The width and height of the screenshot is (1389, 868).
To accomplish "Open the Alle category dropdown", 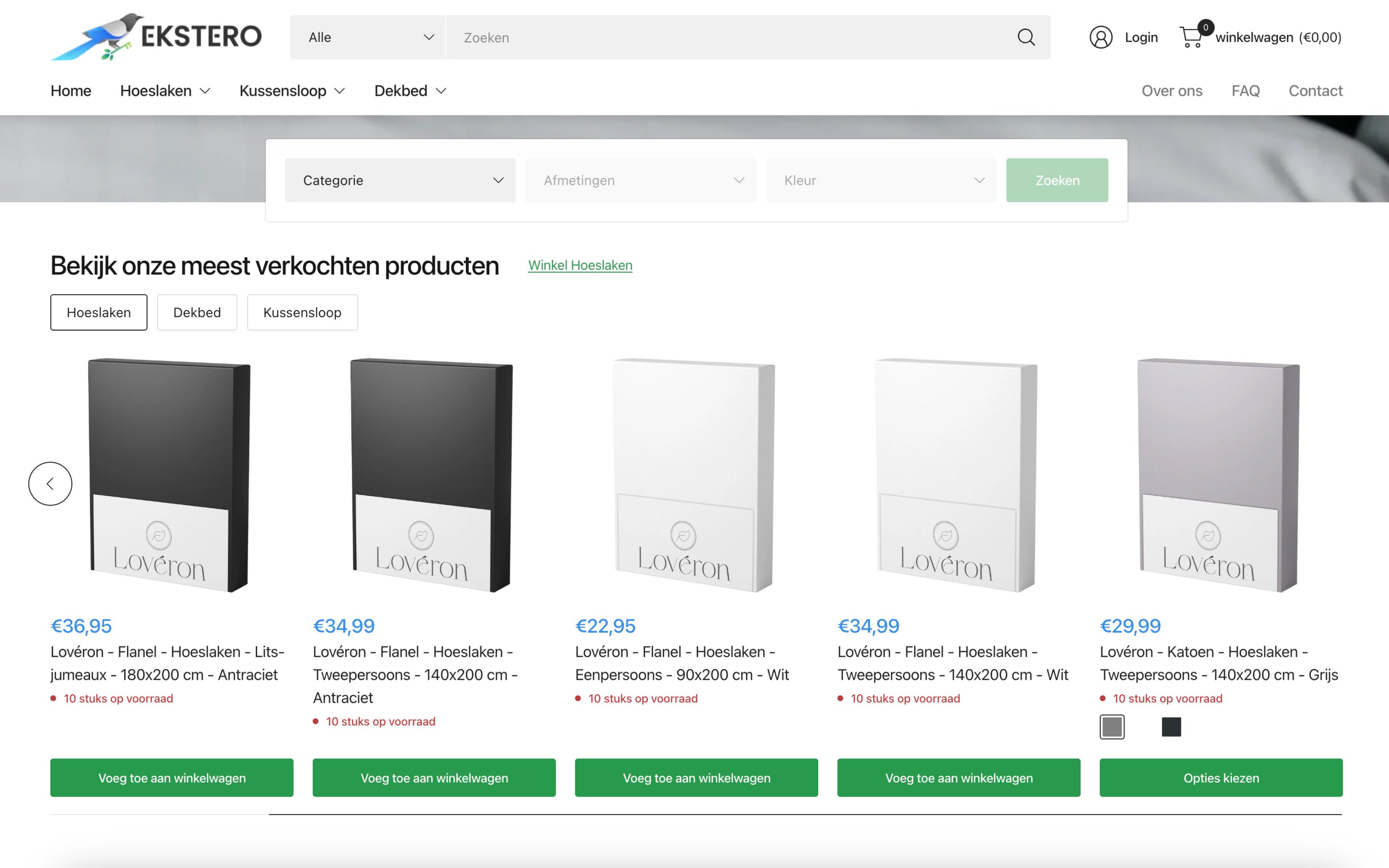I will click(368, 37).
